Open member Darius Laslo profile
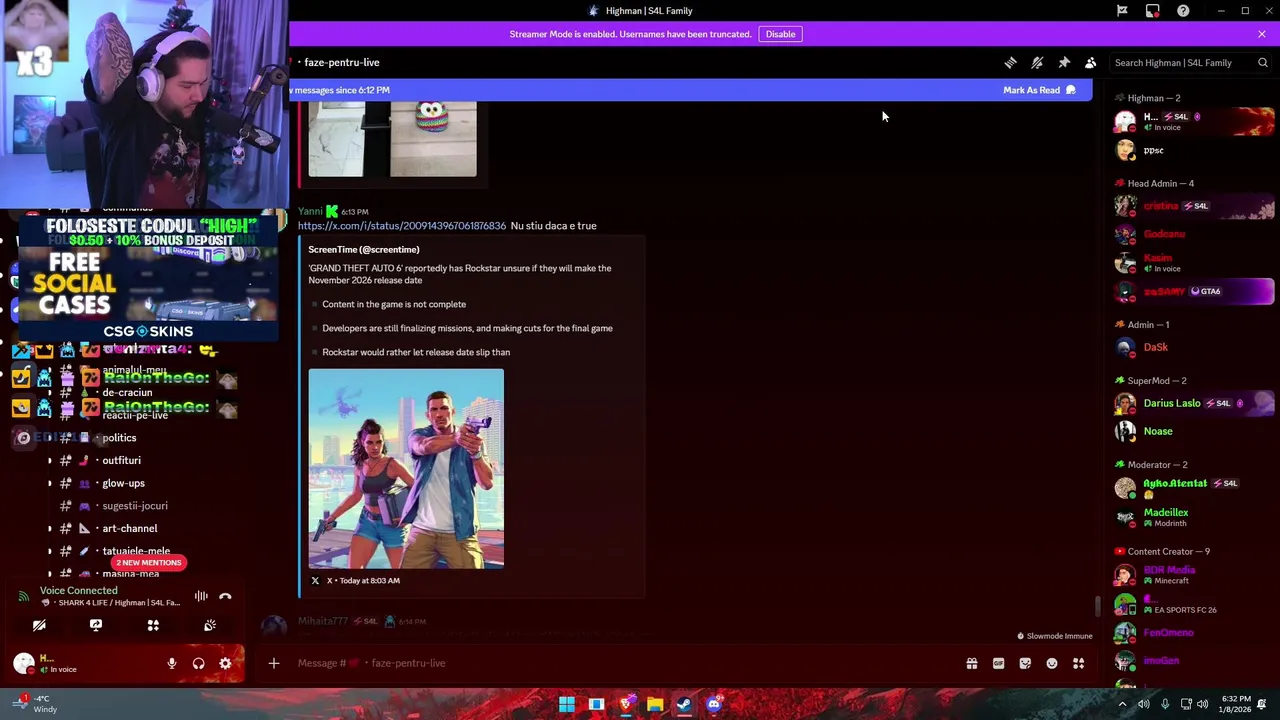The width and height of the screenshot is (1280, 720). [x=1194, y=403]
